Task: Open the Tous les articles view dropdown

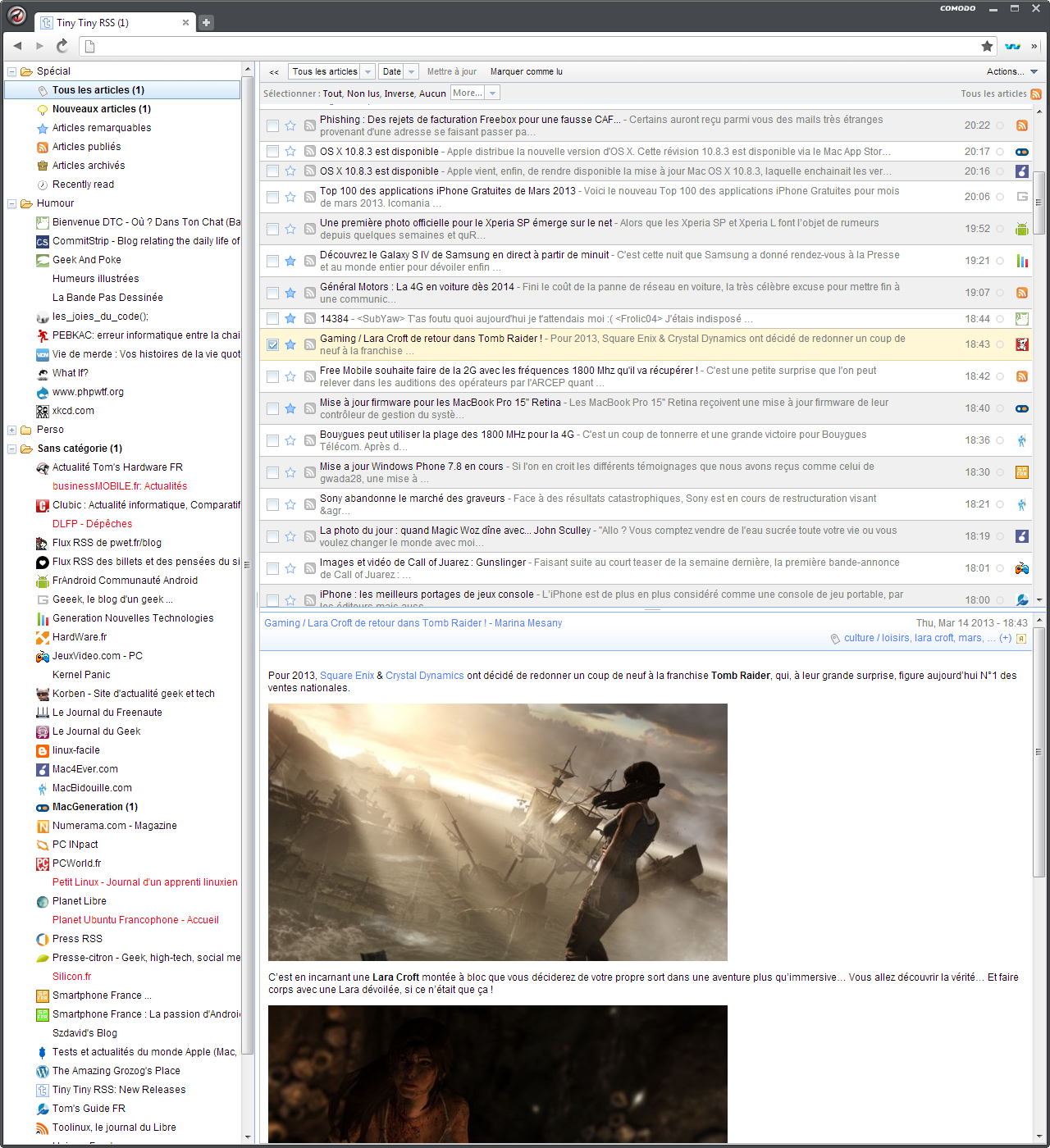Action: [x=332, y=72]
